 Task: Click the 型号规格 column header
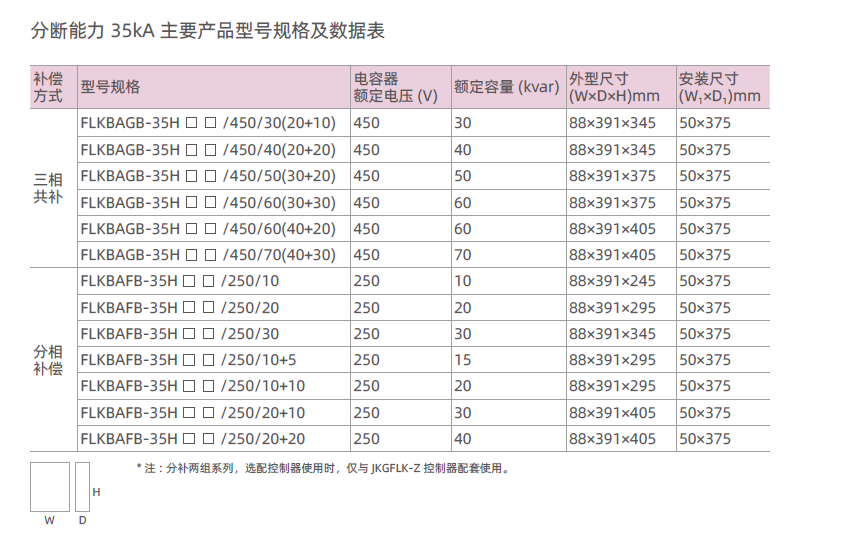(x=110, y=87)
